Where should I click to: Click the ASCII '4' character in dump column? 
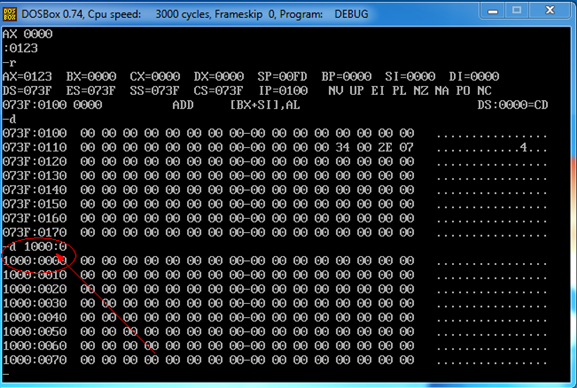523,148
